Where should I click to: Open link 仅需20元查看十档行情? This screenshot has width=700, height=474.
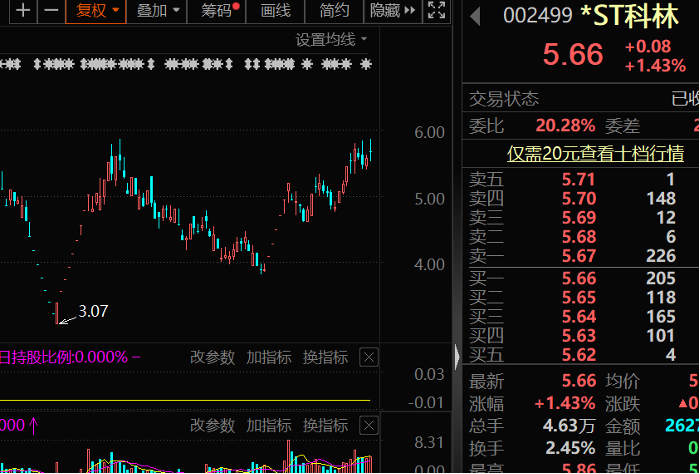coord(595,154)
